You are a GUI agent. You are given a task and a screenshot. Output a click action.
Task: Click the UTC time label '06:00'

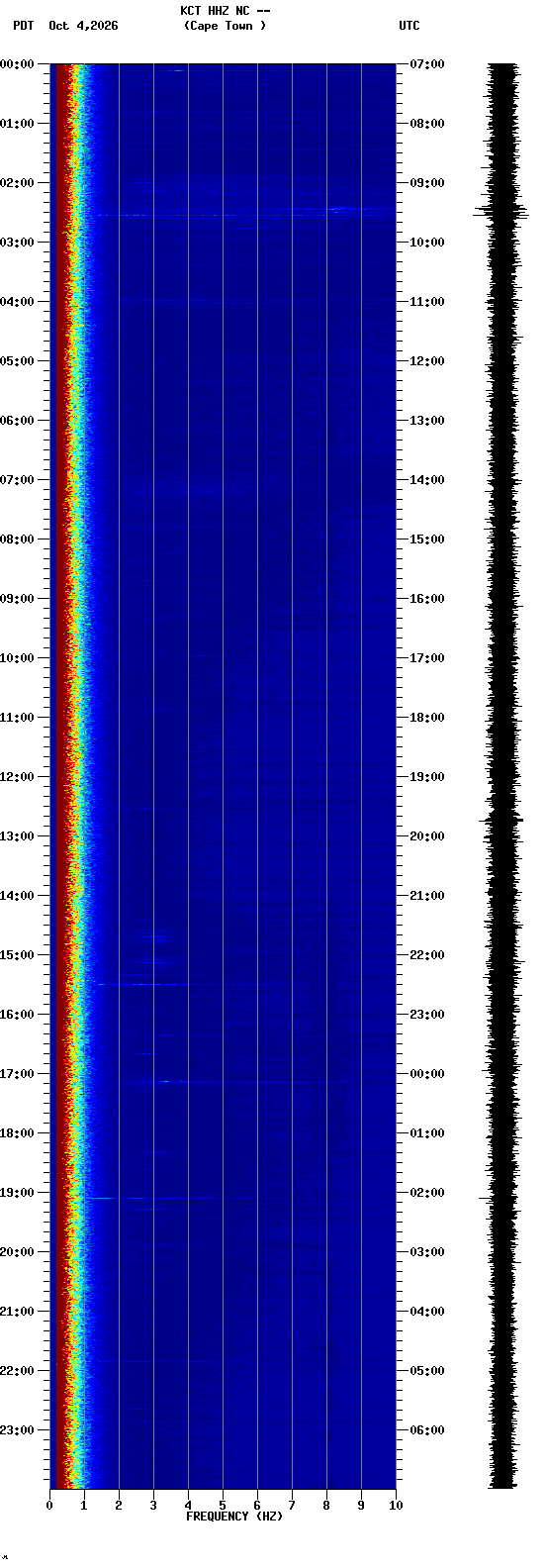click(427, 1430)
